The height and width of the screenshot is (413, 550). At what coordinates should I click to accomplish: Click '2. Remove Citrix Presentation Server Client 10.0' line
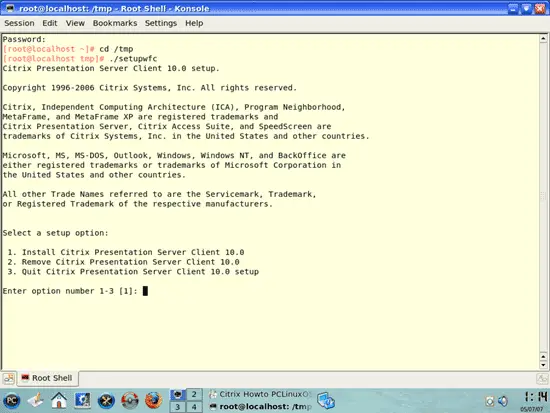pos(123,262)
